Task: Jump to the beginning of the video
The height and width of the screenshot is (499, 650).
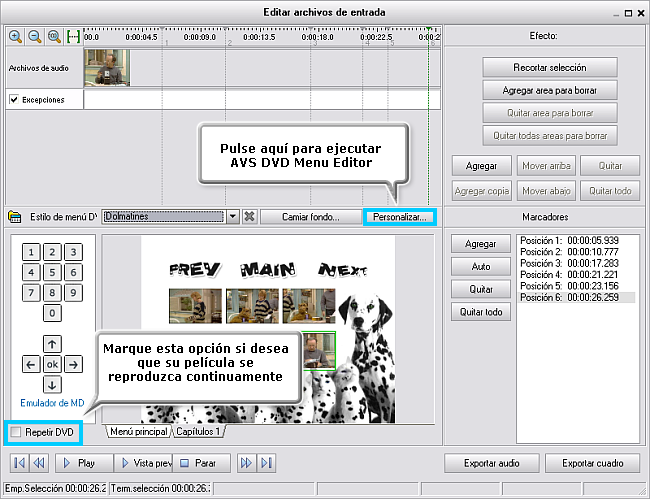Action: [19, 463]
